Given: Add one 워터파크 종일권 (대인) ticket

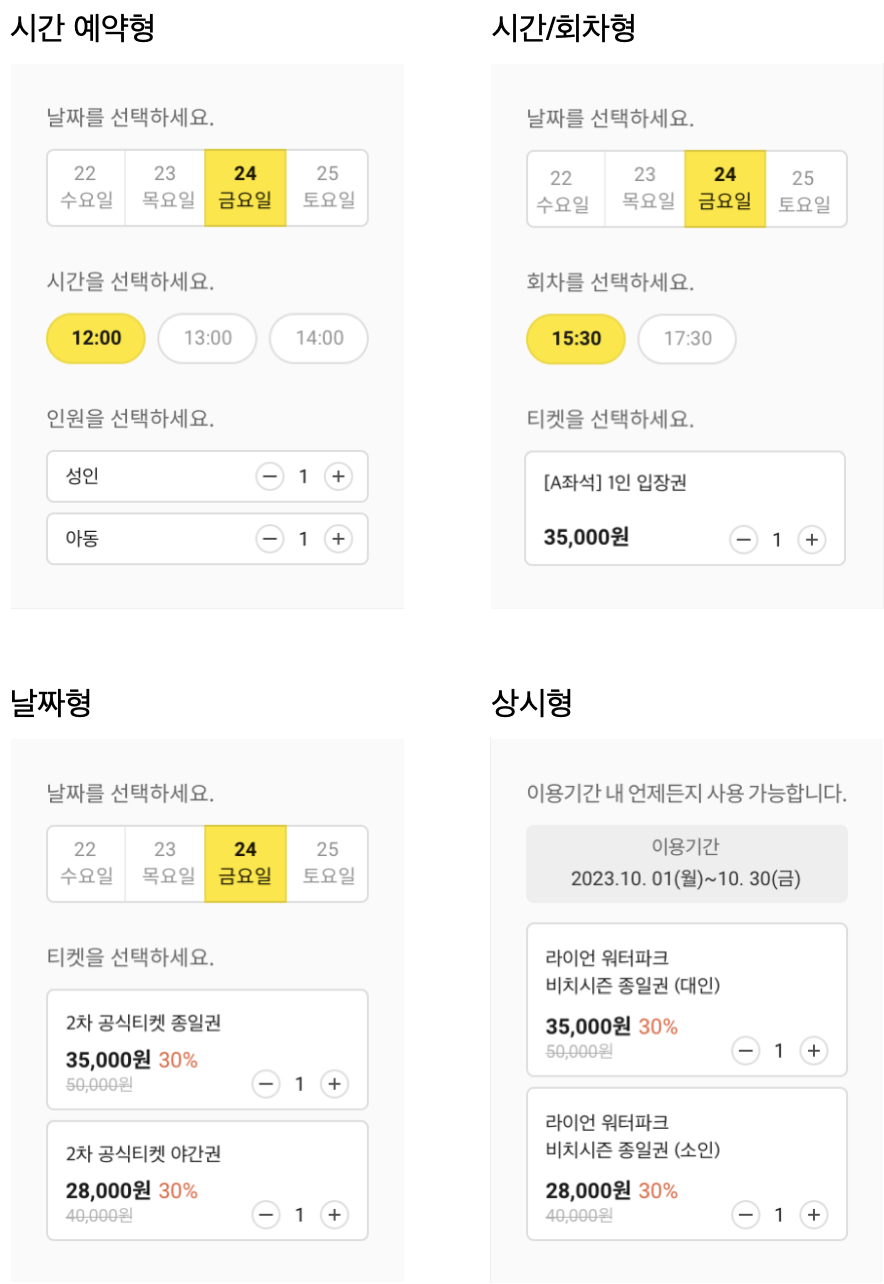Looking at the screenshot, I should point(815,1050).
